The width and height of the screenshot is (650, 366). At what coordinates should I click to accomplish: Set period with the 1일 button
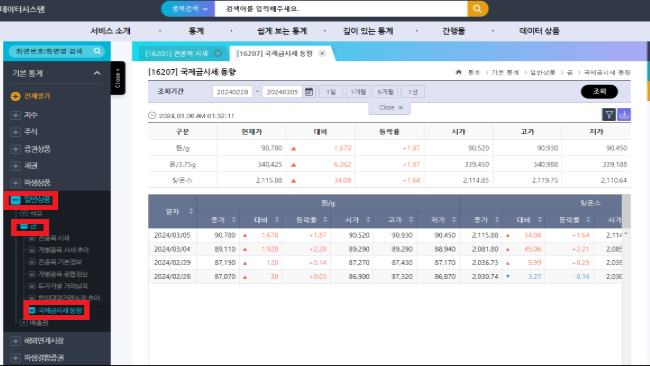[x=331, y=92]
